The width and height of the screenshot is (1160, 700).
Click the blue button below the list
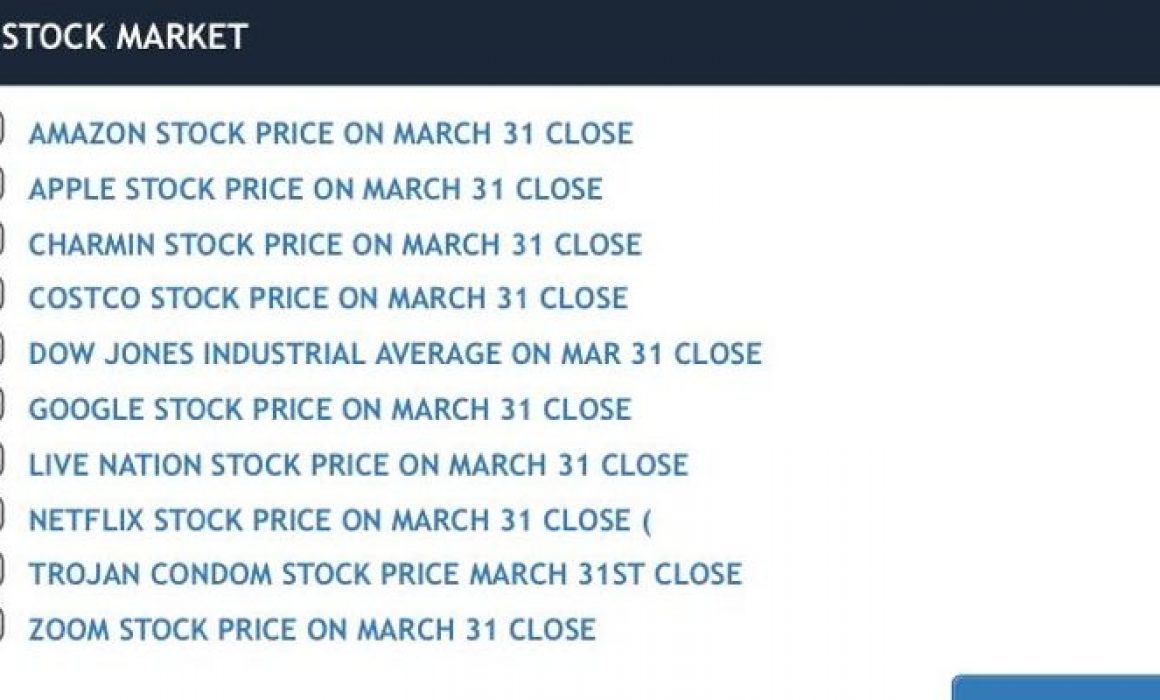[x=1056, y=687]
